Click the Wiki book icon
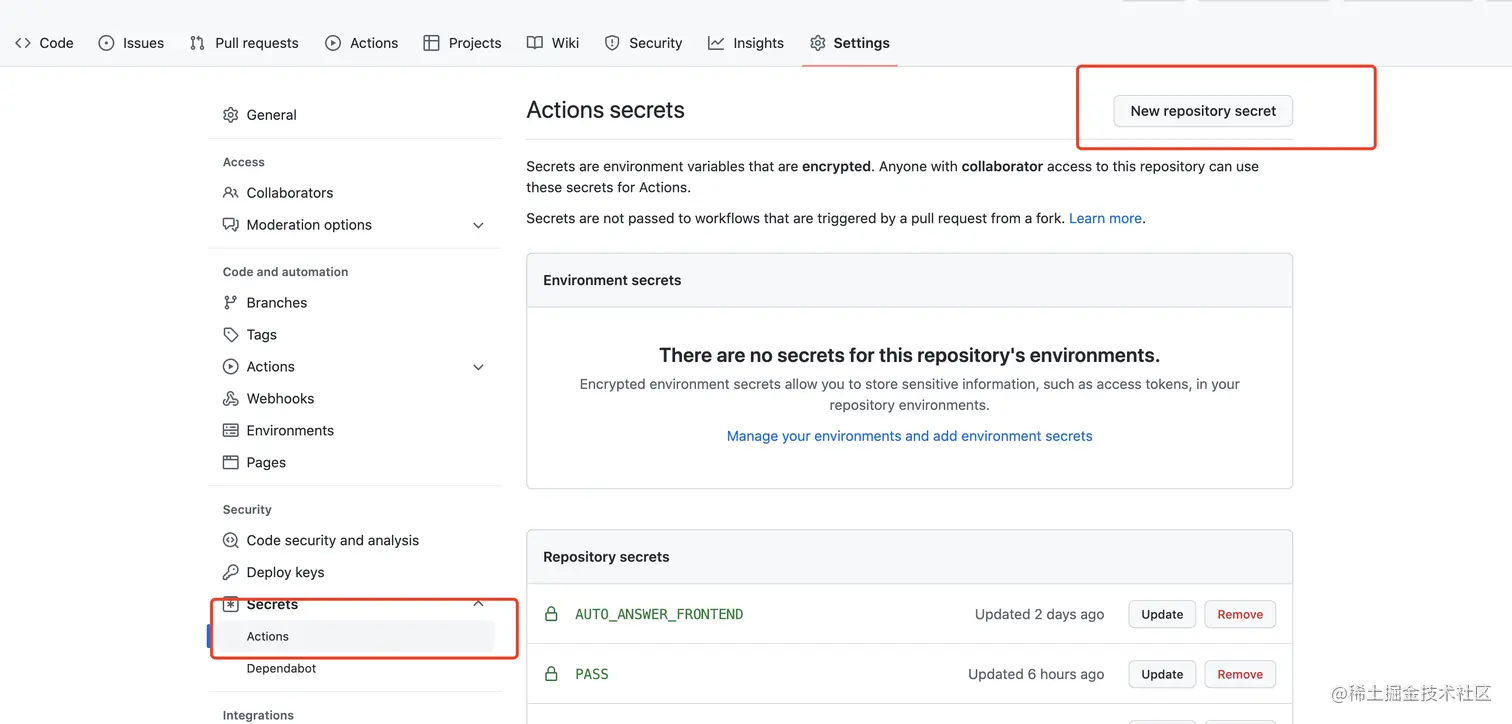 [x=535, y=43]
